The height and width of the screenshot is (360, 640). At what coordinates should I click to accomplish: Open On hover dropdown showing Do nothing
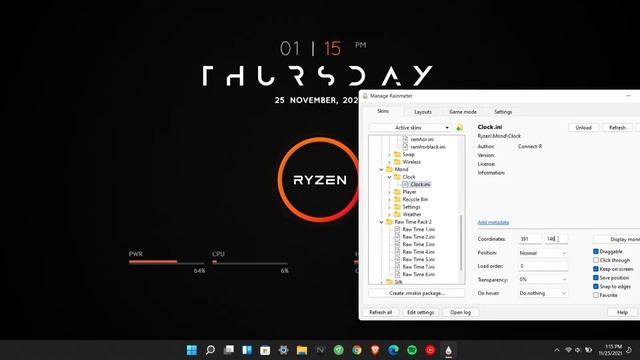(542, 293)
